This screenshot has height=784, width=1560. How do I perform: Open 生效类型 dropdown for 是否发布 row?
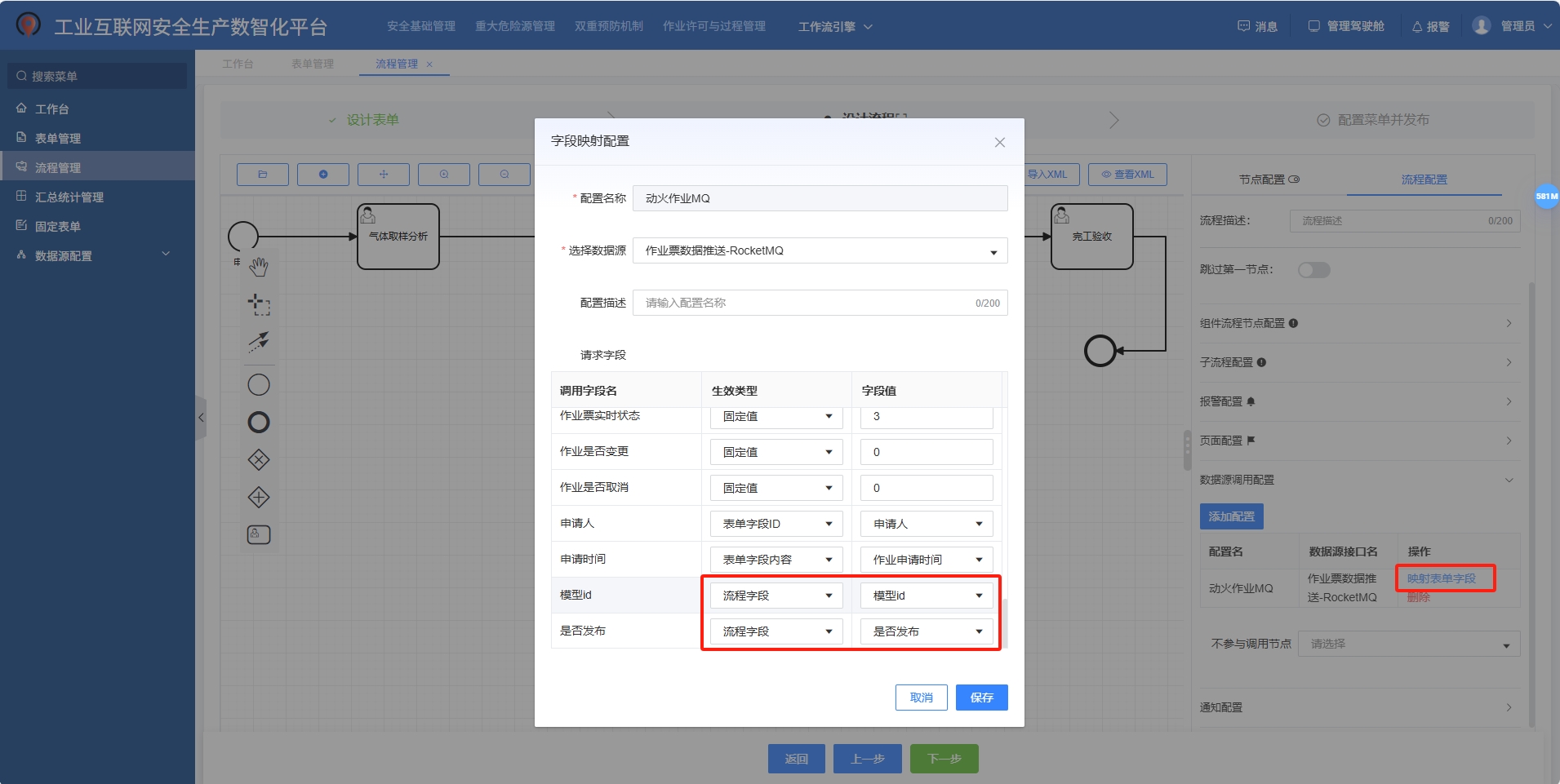[776, 631]
